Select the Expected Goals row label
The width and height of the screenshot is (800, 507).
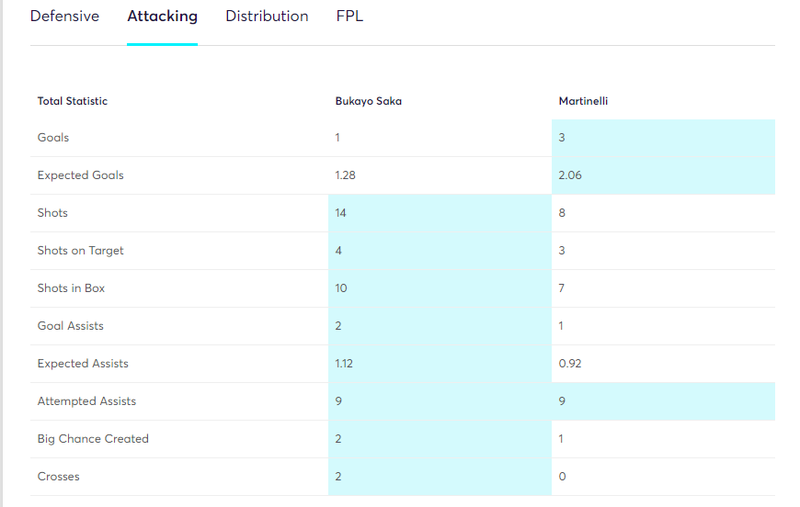[81, 175]
